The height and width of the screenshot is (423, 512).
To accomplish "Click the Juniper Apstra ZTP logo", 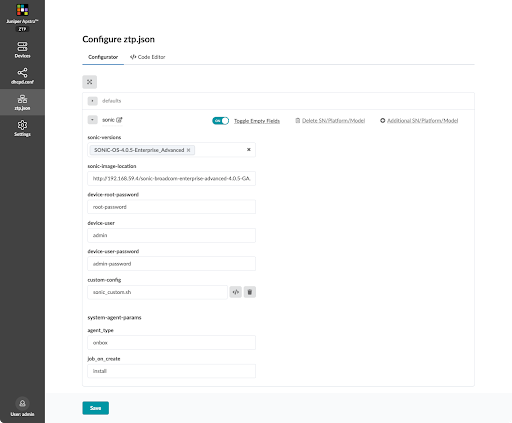I will point(22,17).
